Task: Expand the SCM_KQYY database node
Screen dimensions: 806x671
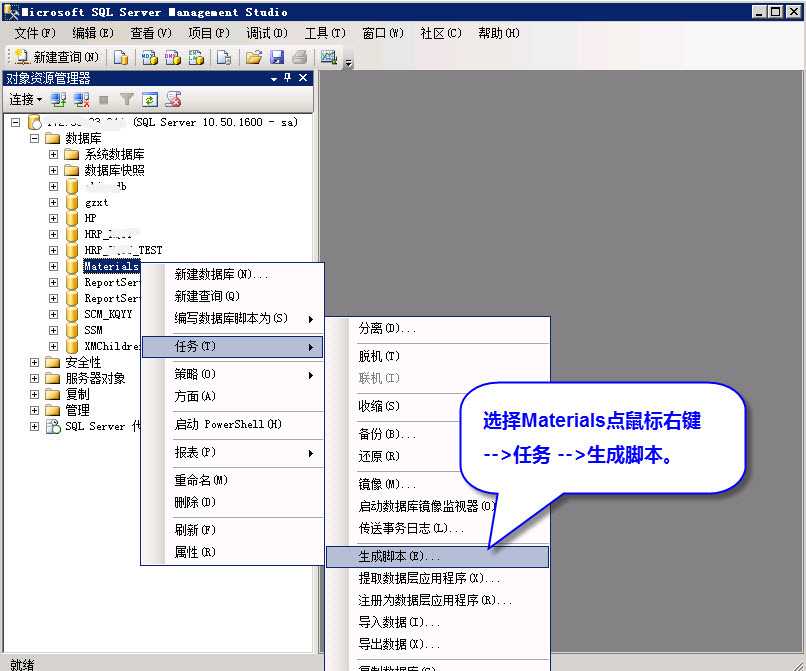Action: pyautogui.click(x=53, y=314)
